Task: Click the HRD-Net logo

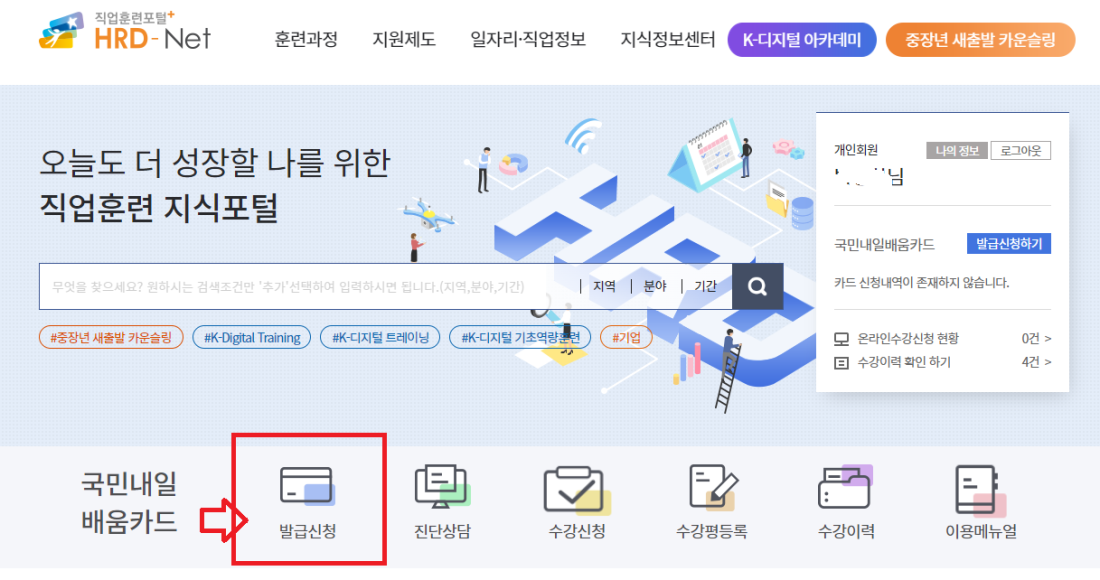Action: click(125, 32)
